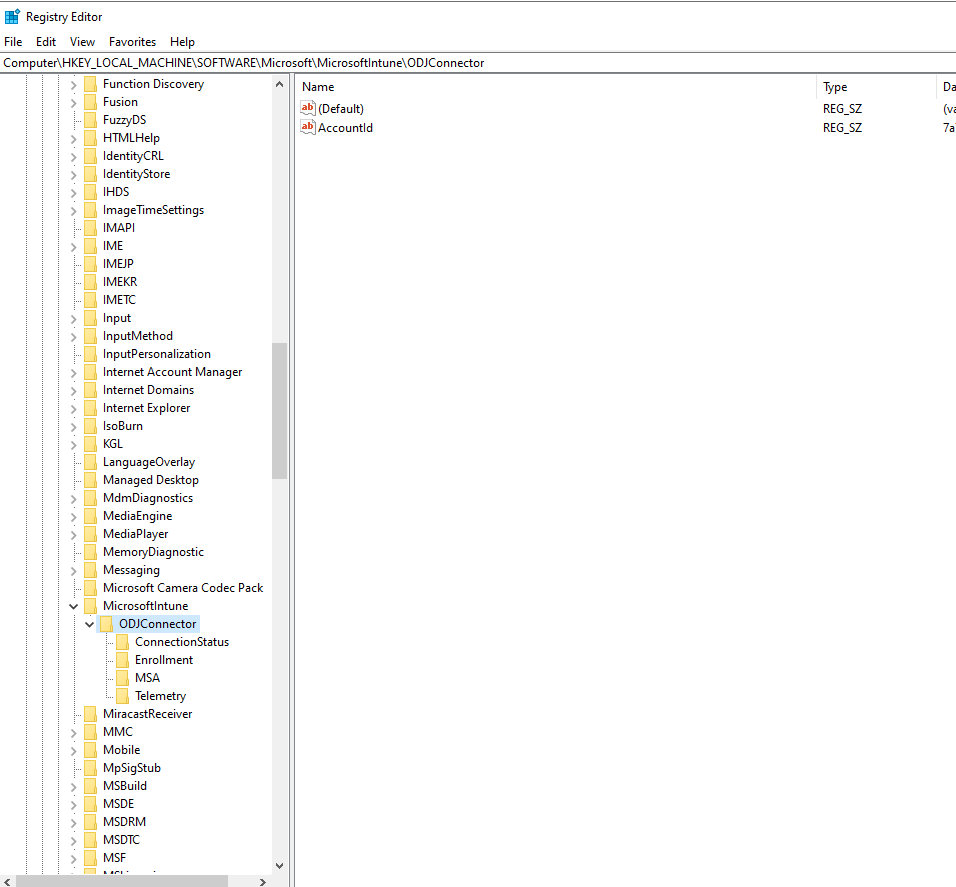Screen dimensions: 956x887
Task: Click REG_SZ type cell of AccountId
Action: [x=842, y=127]
